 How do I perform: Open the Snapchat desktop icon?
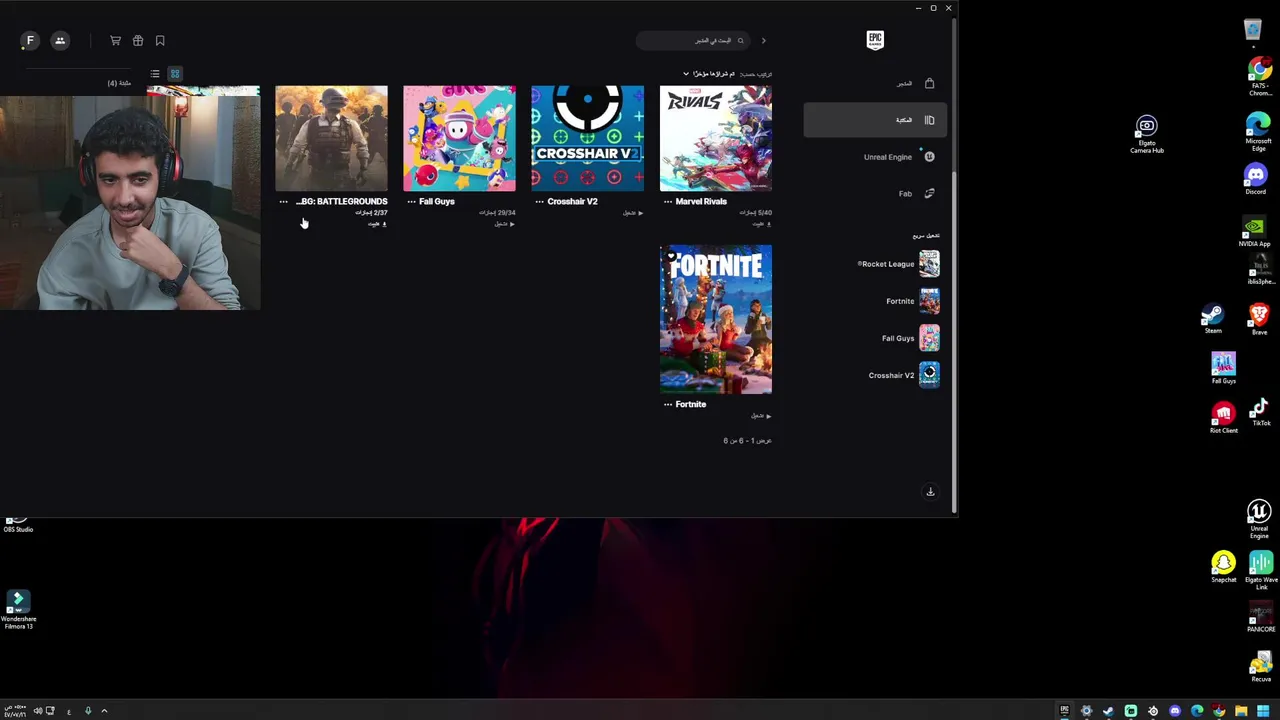[x=1223, y=568]
